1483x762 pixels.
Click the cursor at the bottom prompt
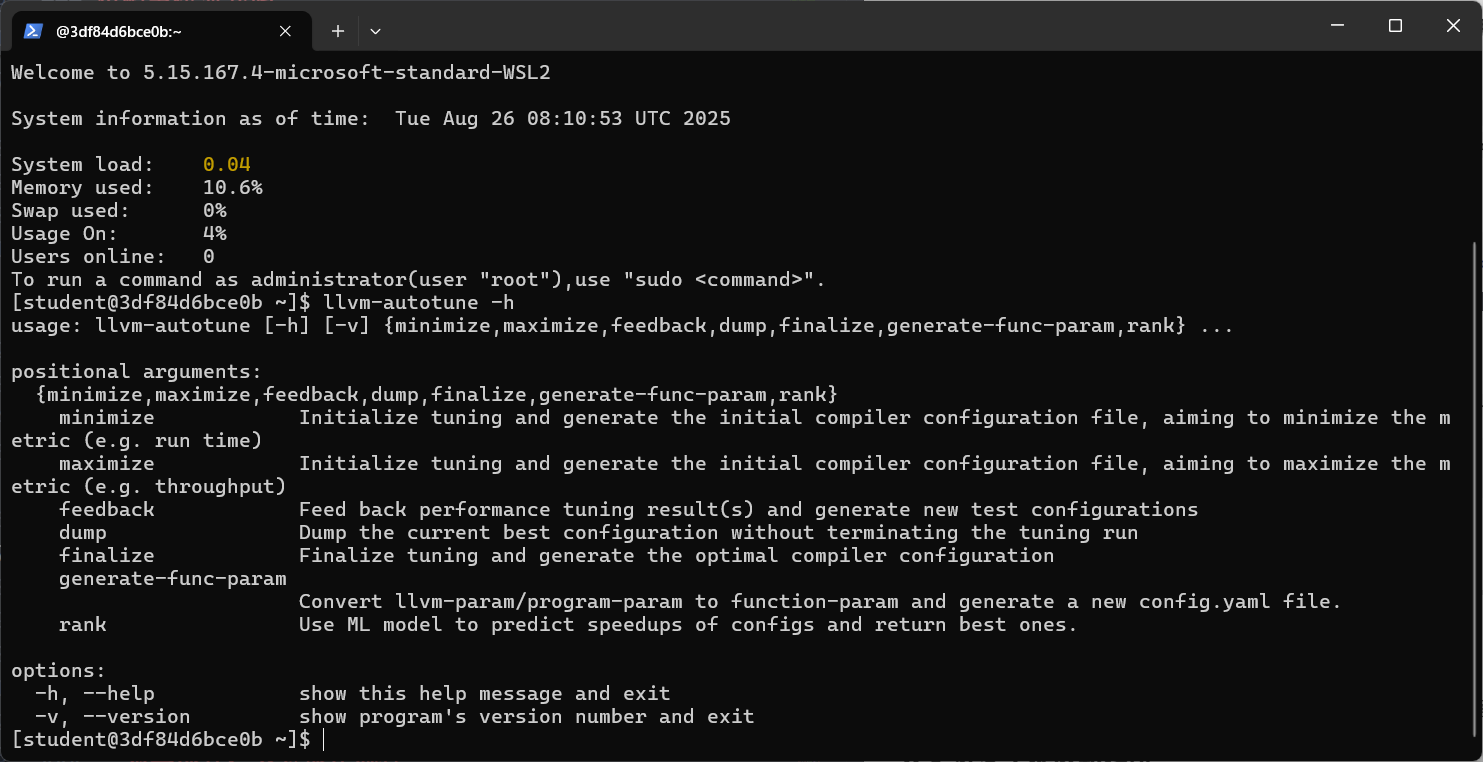(324, 740)
